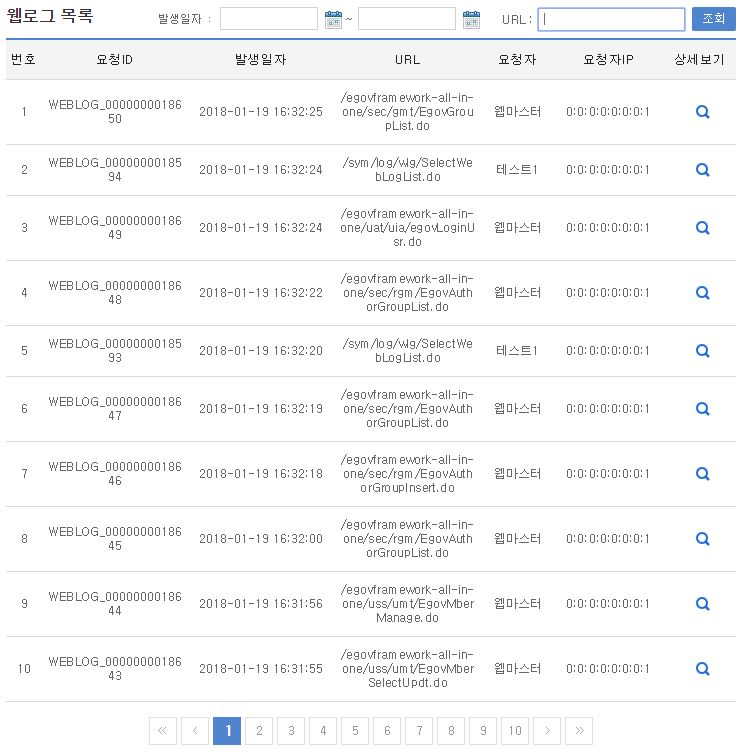Screen dimensions: 747x756
Task: Open details of row 10 log
Action: 702,669
